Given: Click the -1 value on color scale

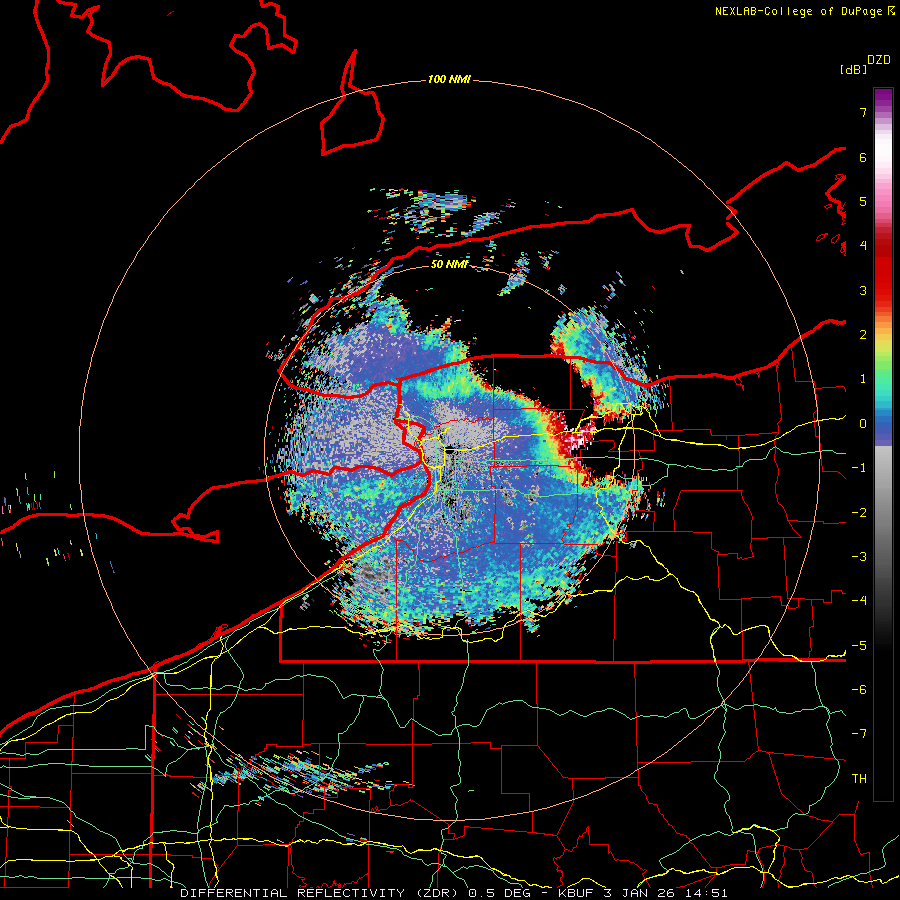Looking at the screenshot, I should click(859, 468).
